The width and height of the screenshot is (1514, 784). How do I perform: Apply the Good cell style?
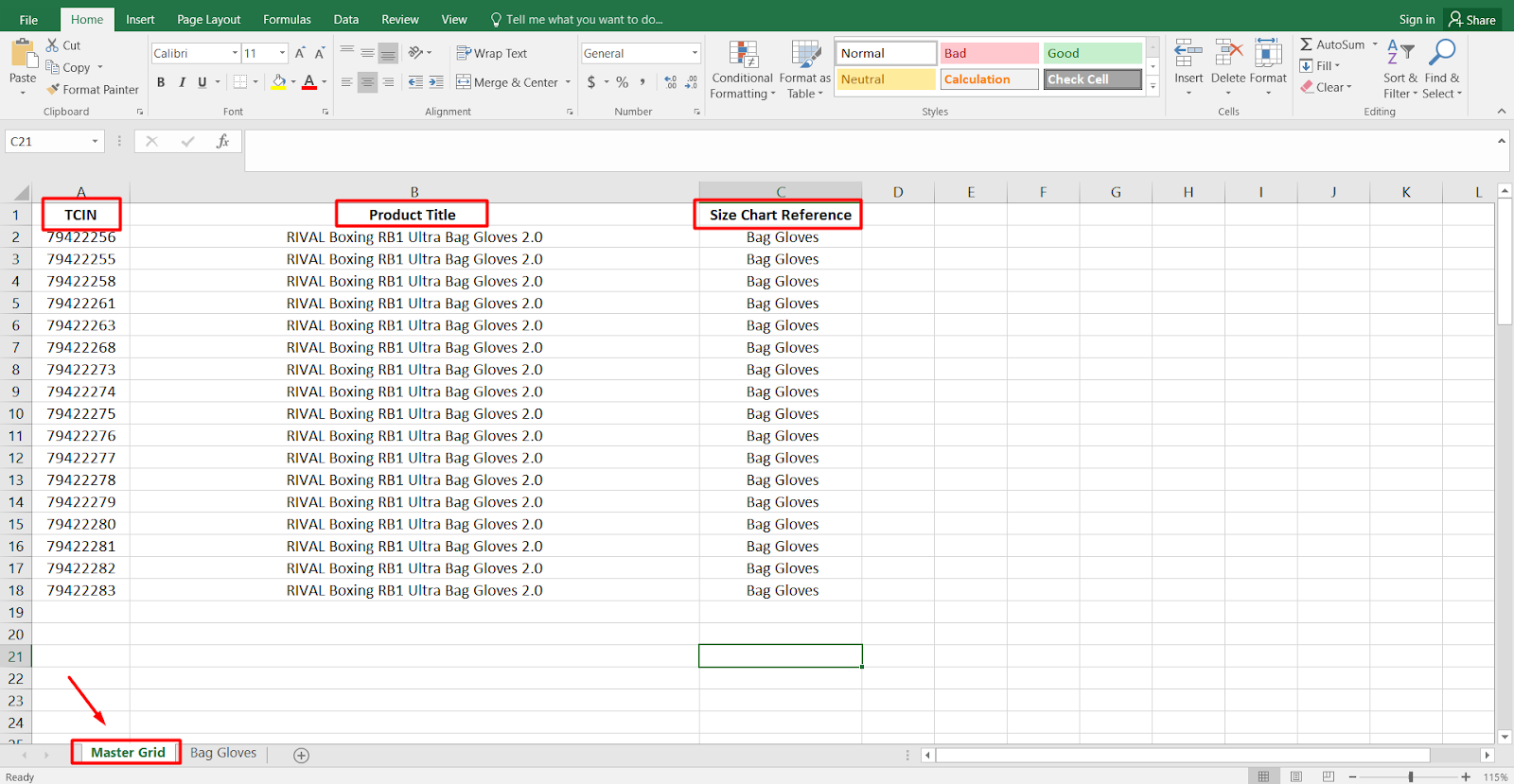[1093, 53]
